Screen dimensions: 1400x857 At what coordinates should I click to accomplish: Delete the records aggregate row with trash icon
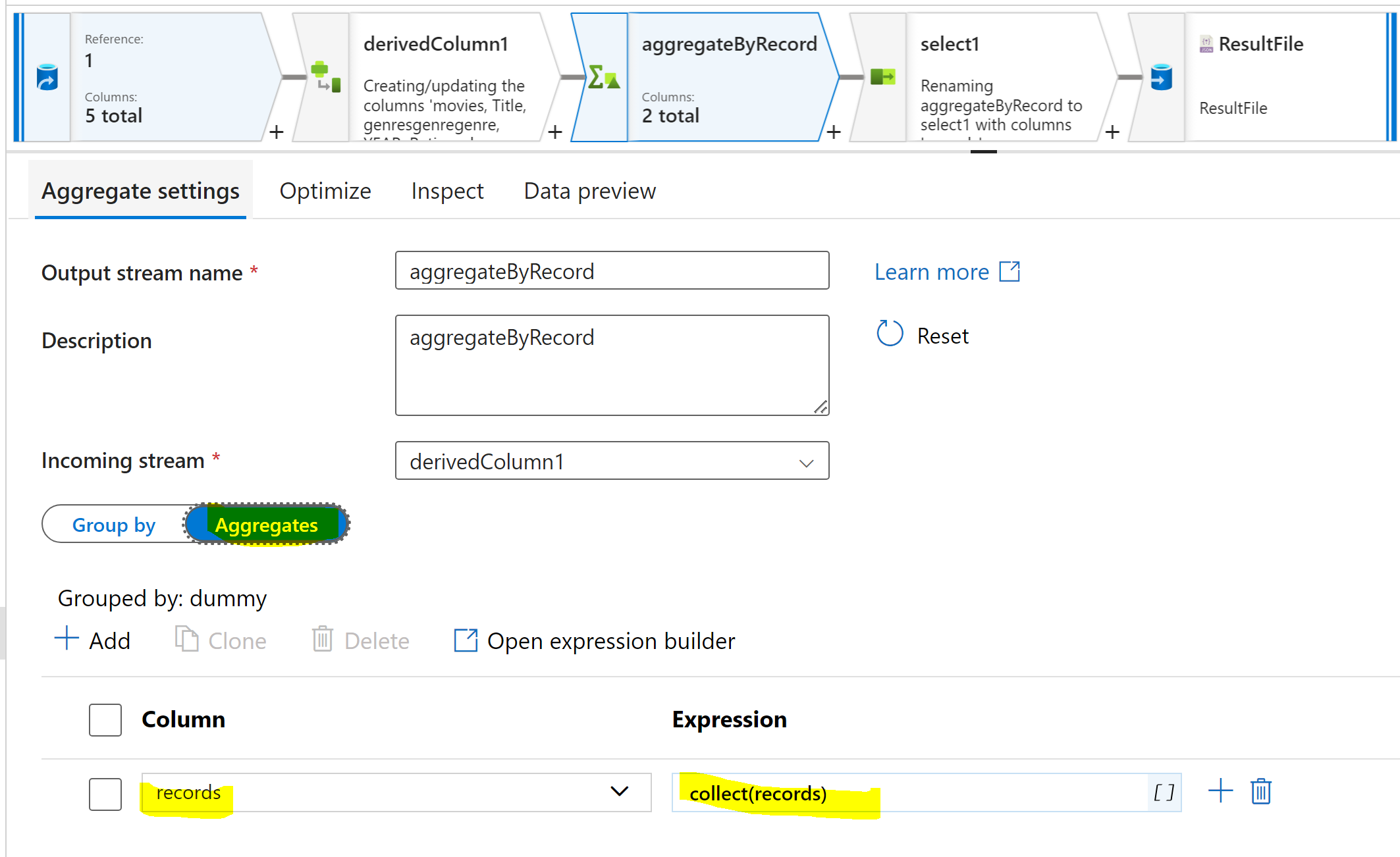[x=1260, y=792]
